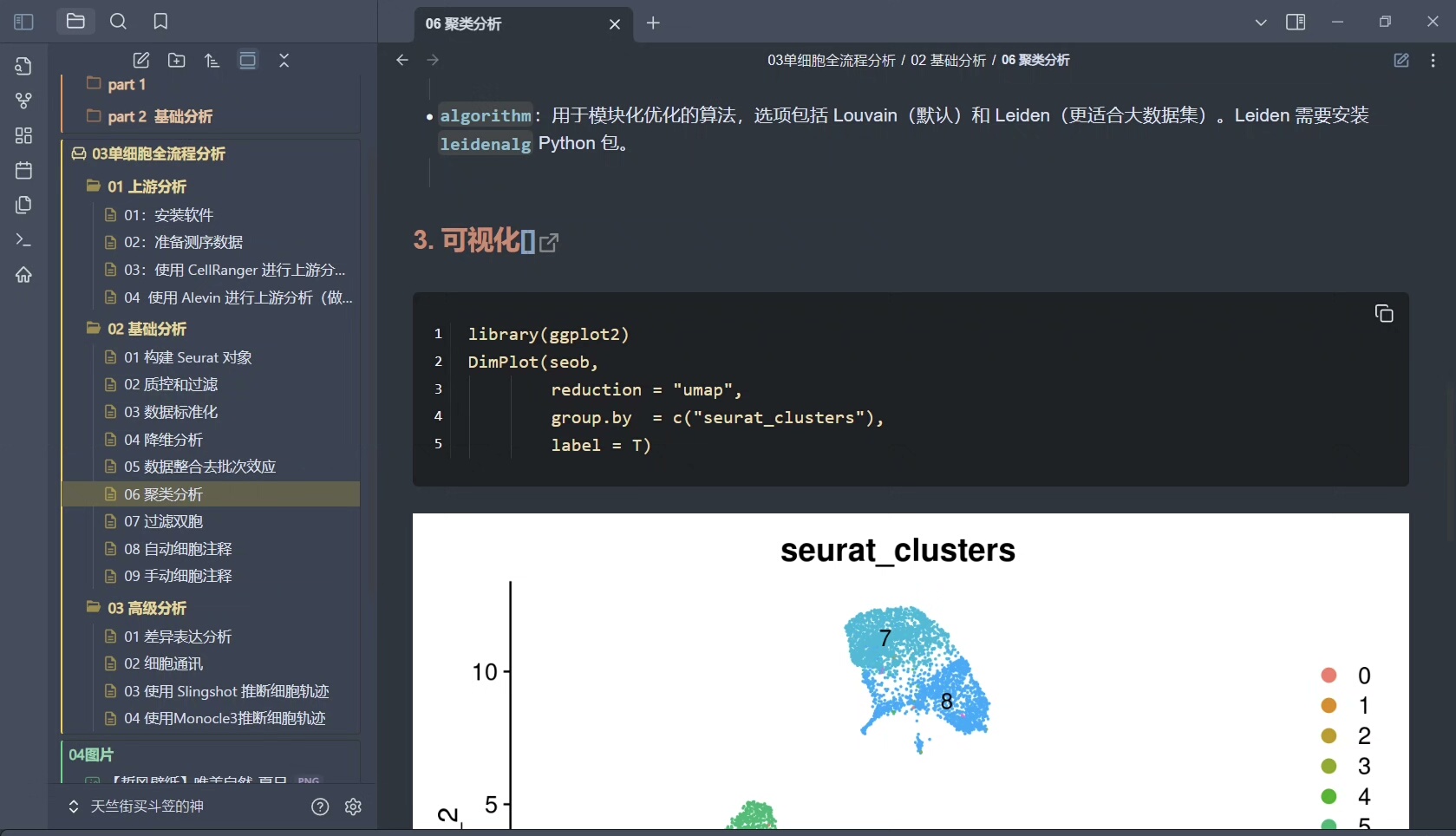Open the bookmarks panel icon
1456x836 pixels.
[x=160, y=22]
